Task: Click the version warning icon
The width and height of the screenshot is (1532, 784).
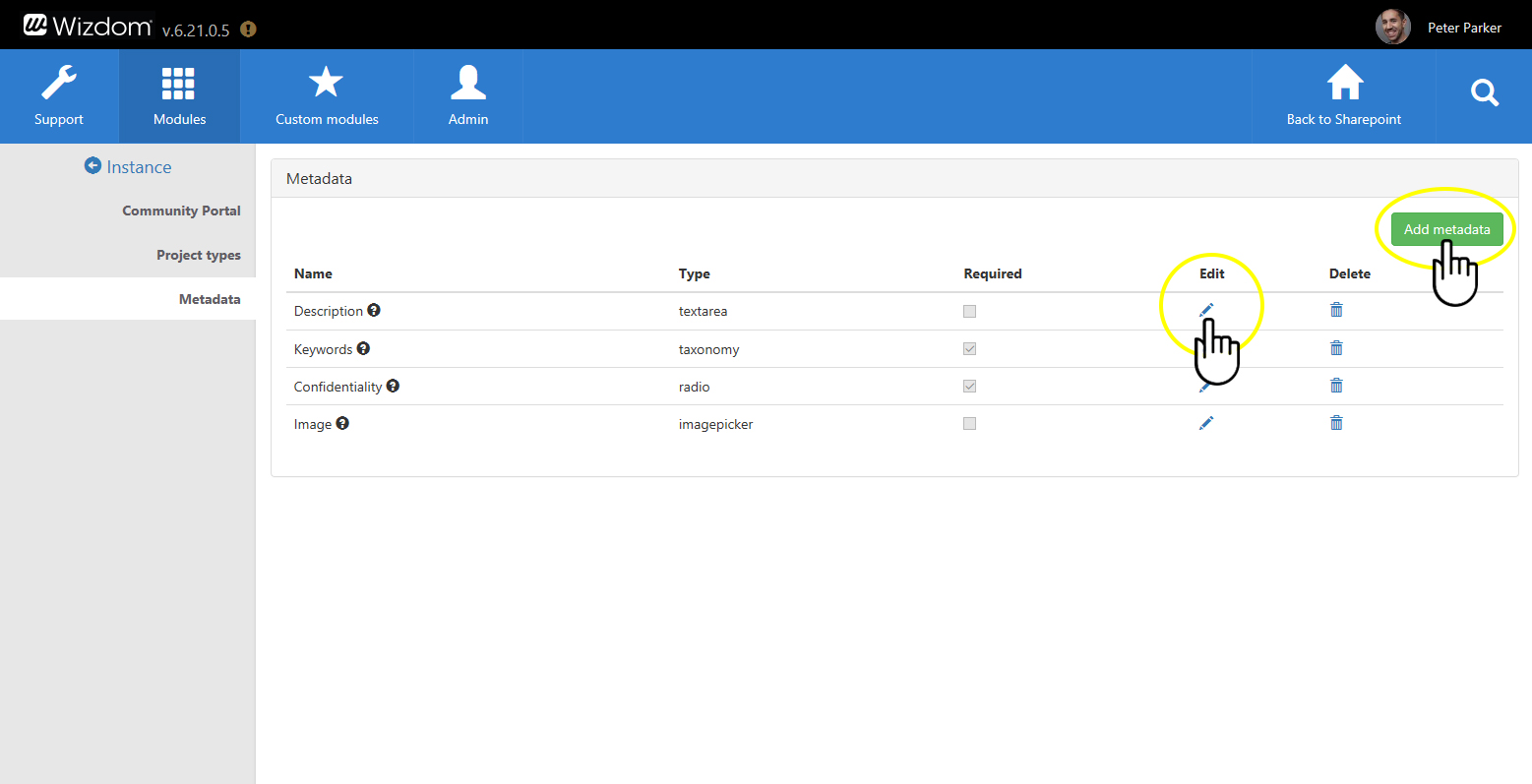Action: [248, 30]
